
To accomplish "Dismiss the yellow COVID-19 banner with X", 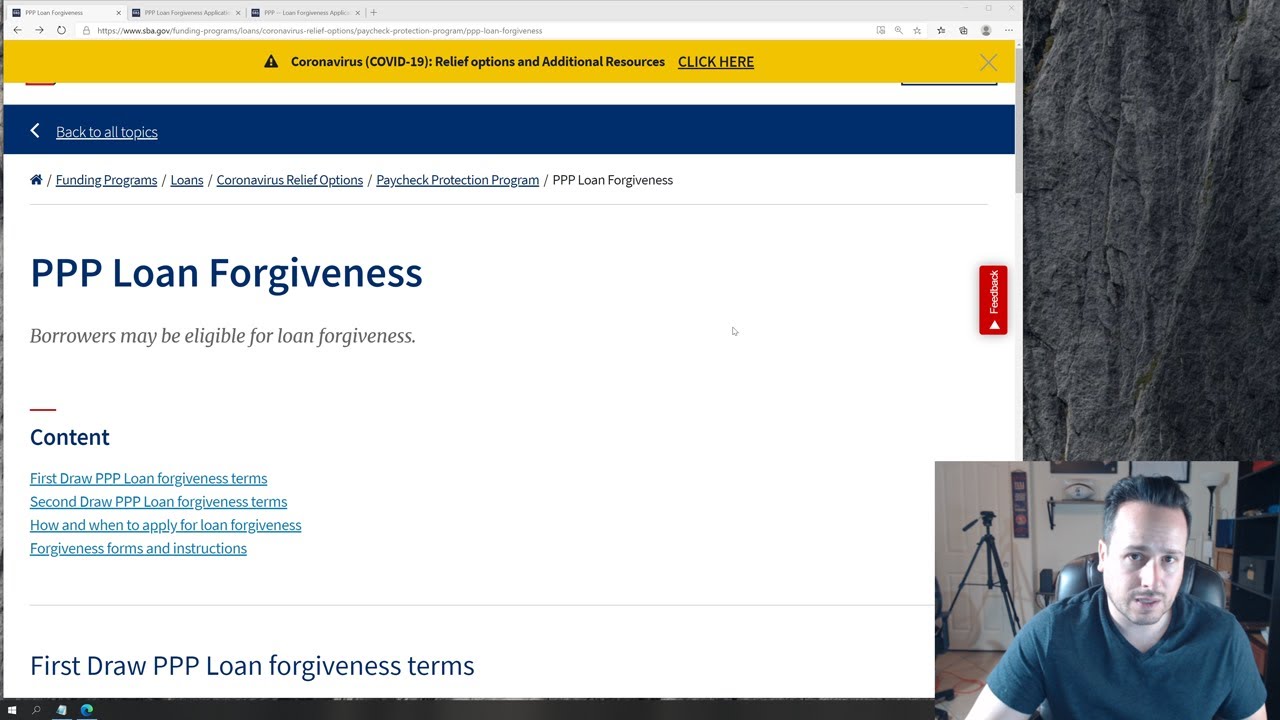I will [988, 62].
